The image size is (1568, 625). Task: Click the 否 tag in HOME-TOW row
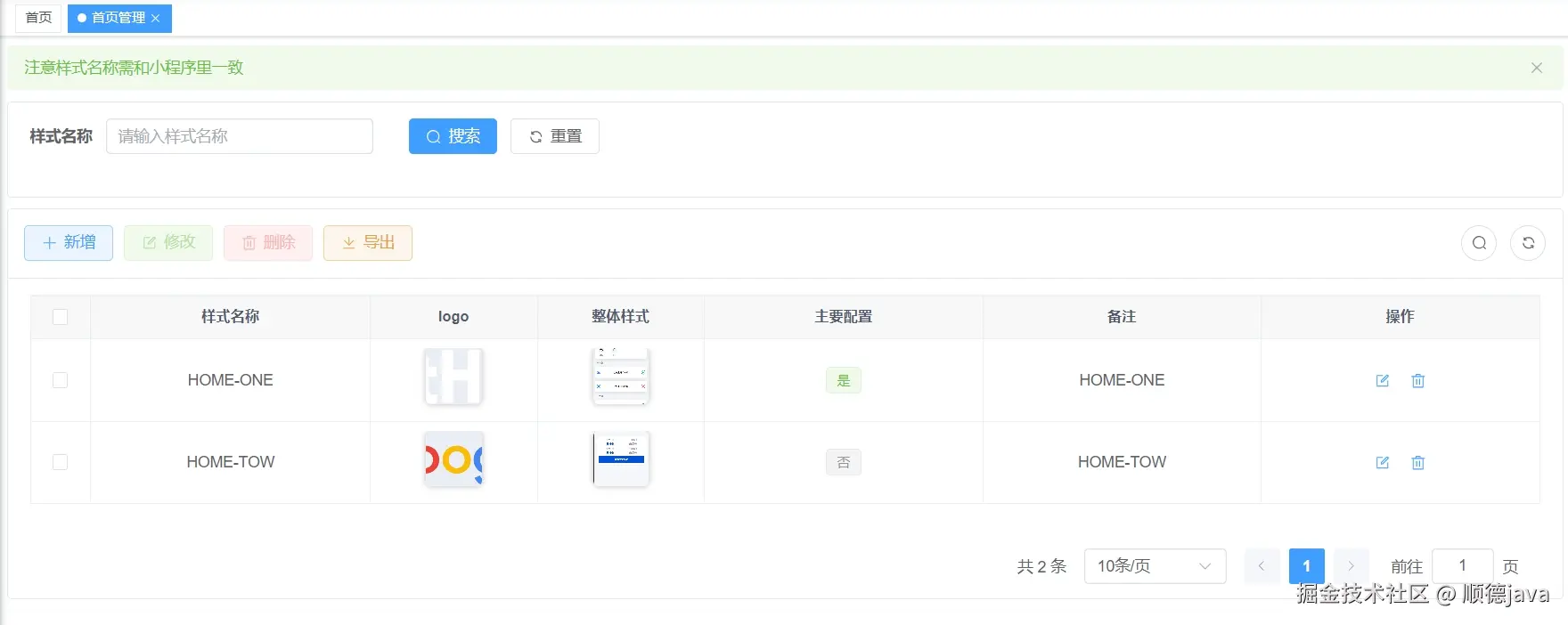(x=844, y=462)
